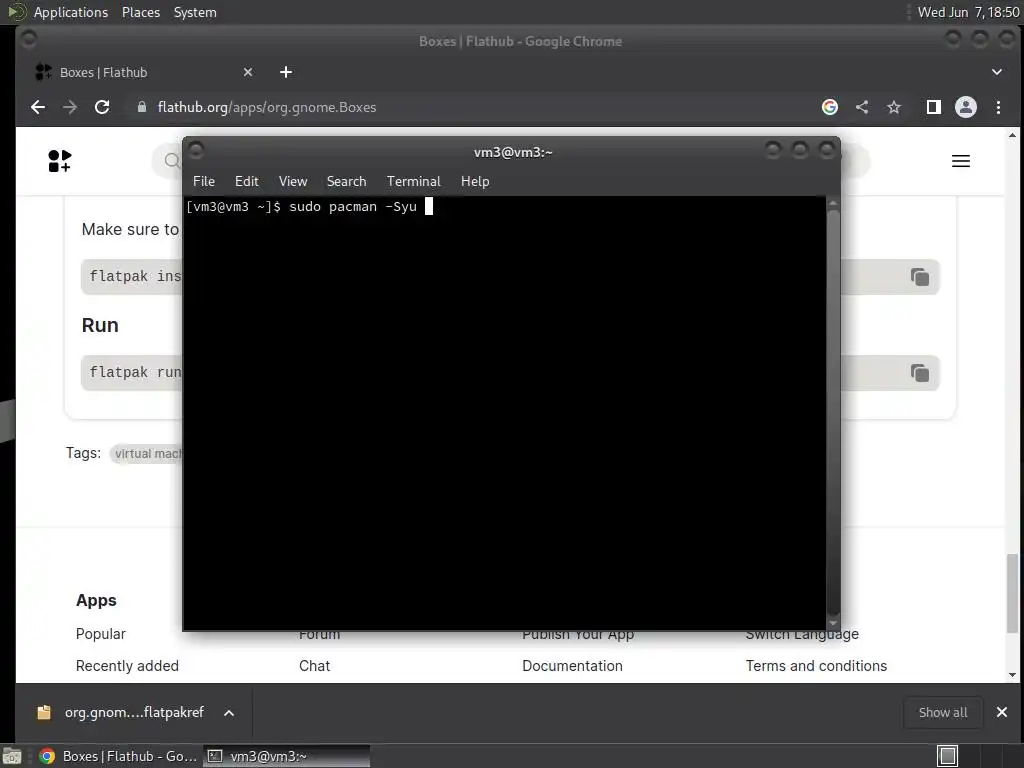Open the Documentation footer link
Screen dimensions: 1024x768
pyautogui.click(x=572, y=666)
